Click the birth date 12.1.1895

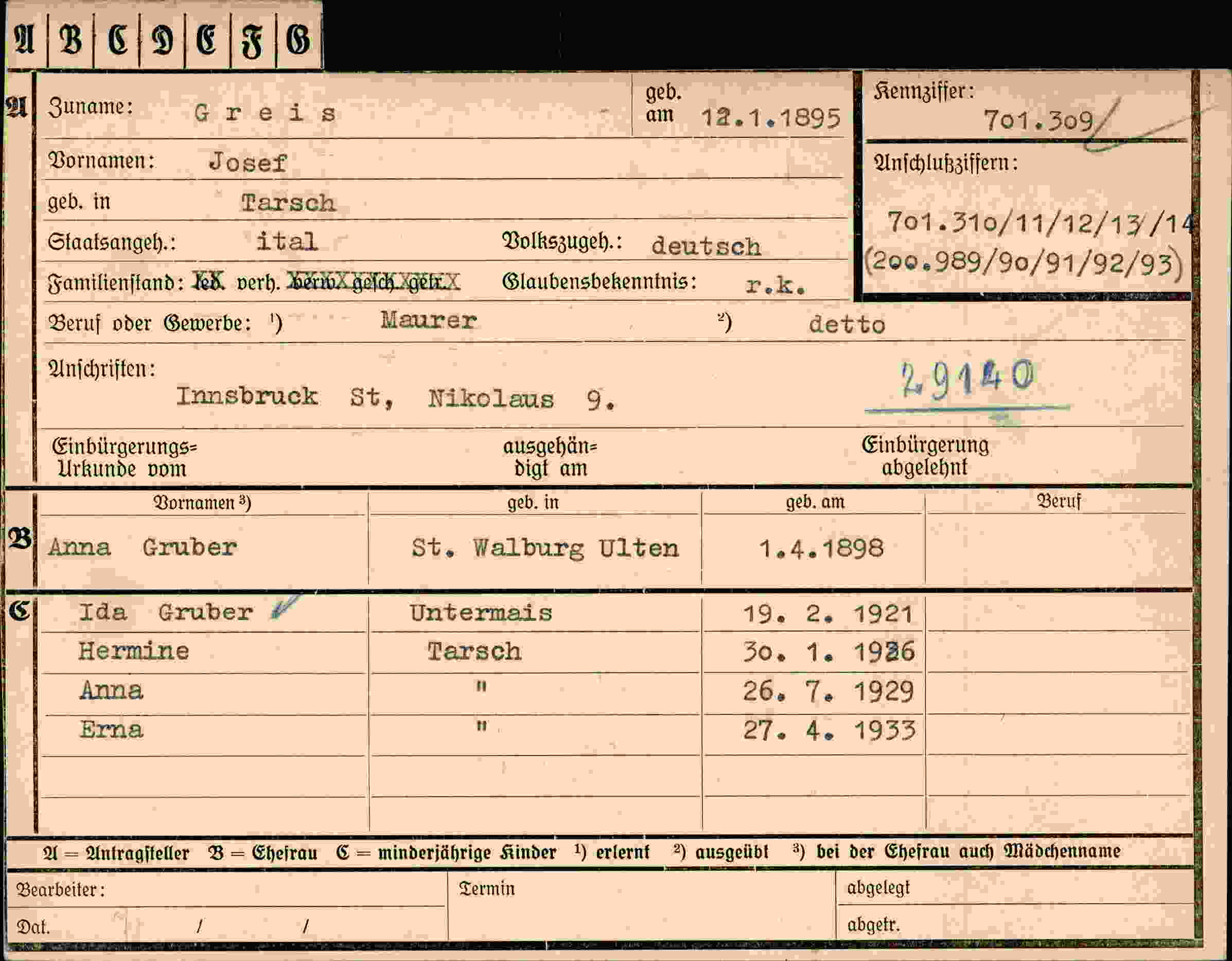pos(770,118)
